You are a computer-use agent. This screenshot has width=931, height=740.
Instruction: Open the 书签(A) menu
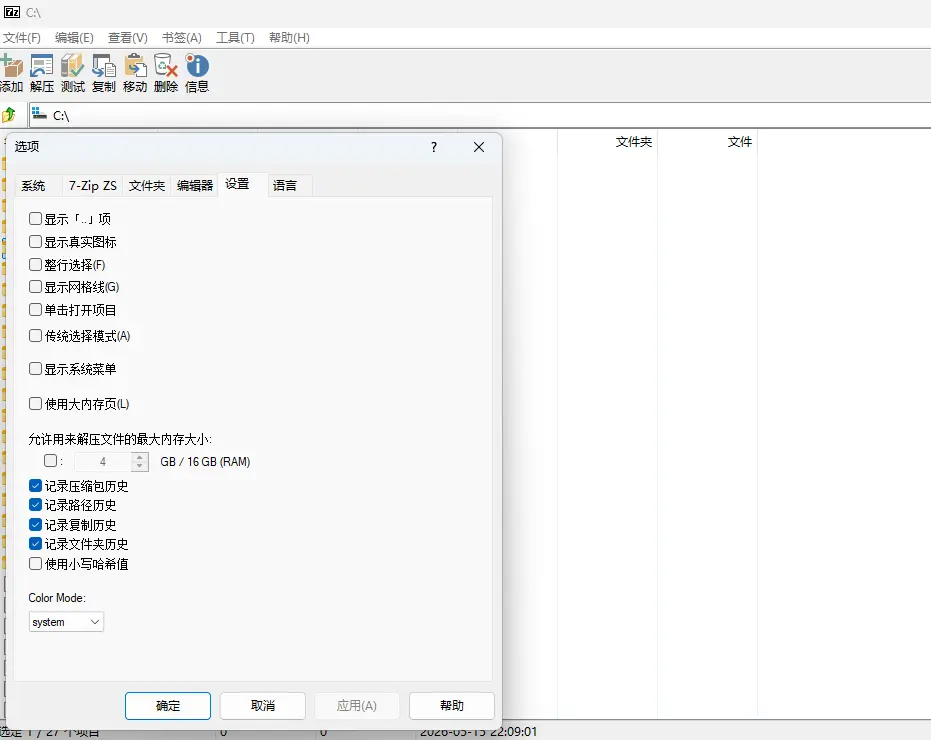pos(182,38)
